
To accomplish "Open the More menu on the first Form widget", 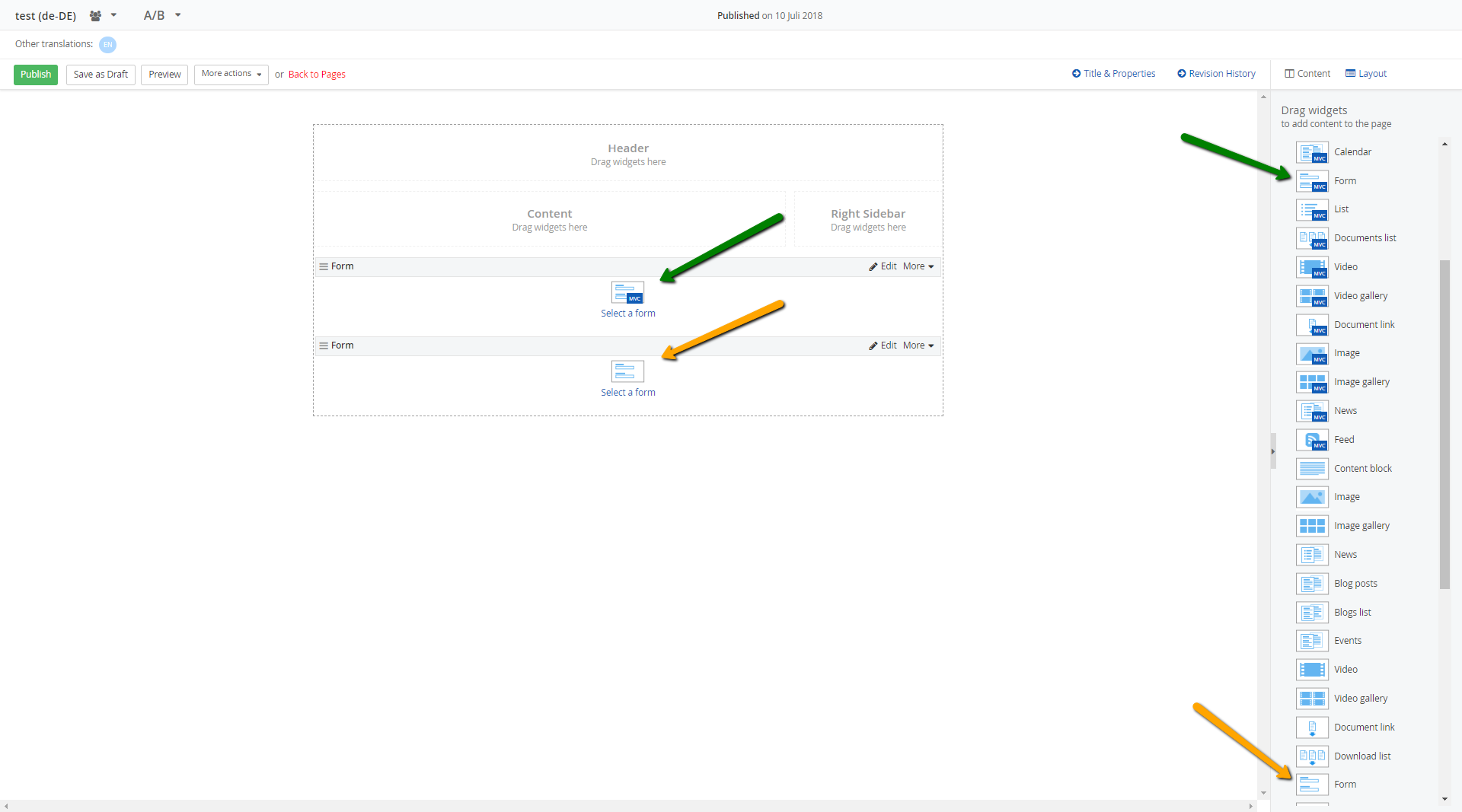I will point(918,266).
